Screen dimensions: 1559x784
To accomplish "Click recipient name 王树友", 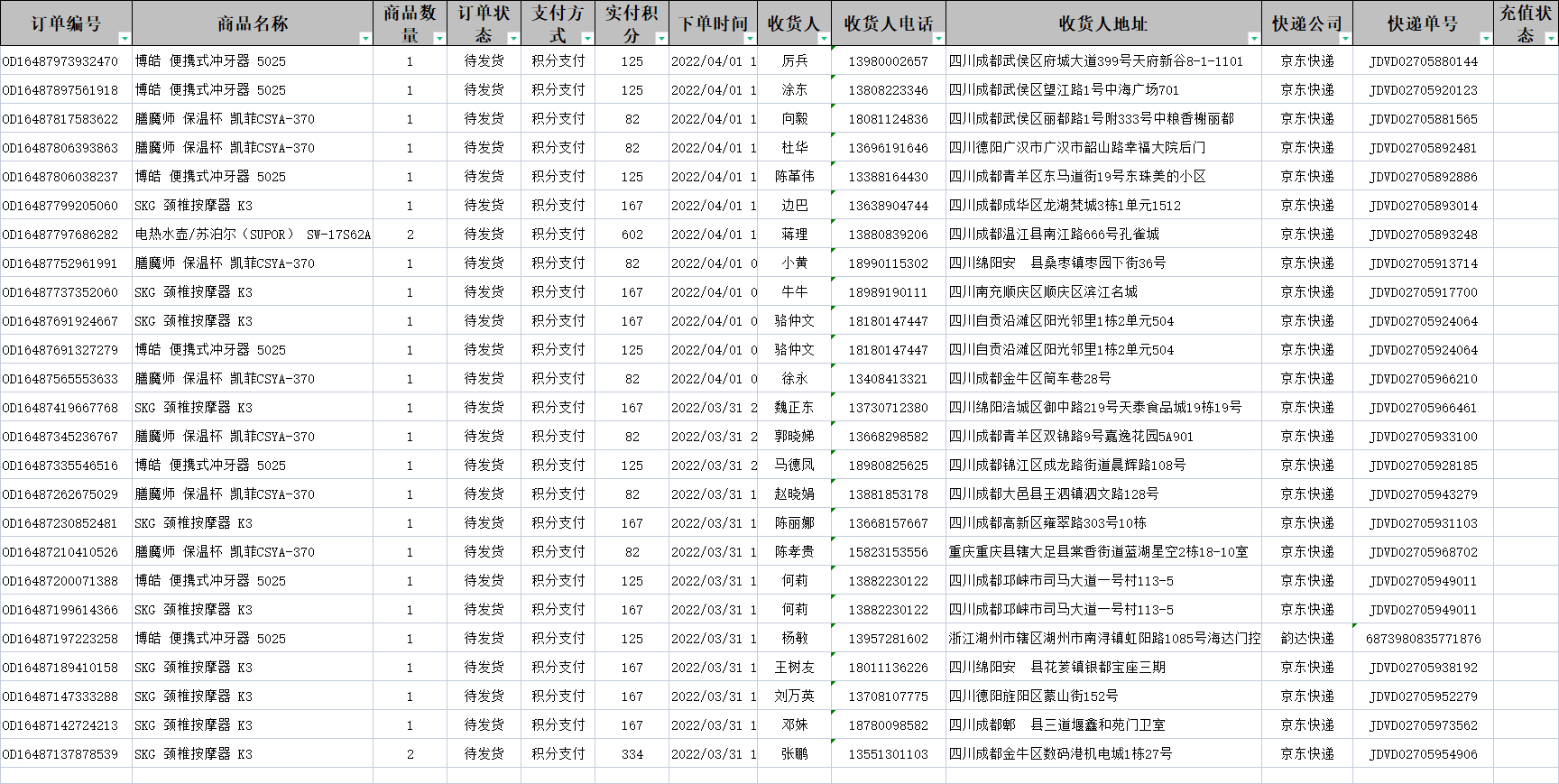I will coord(795,668).
